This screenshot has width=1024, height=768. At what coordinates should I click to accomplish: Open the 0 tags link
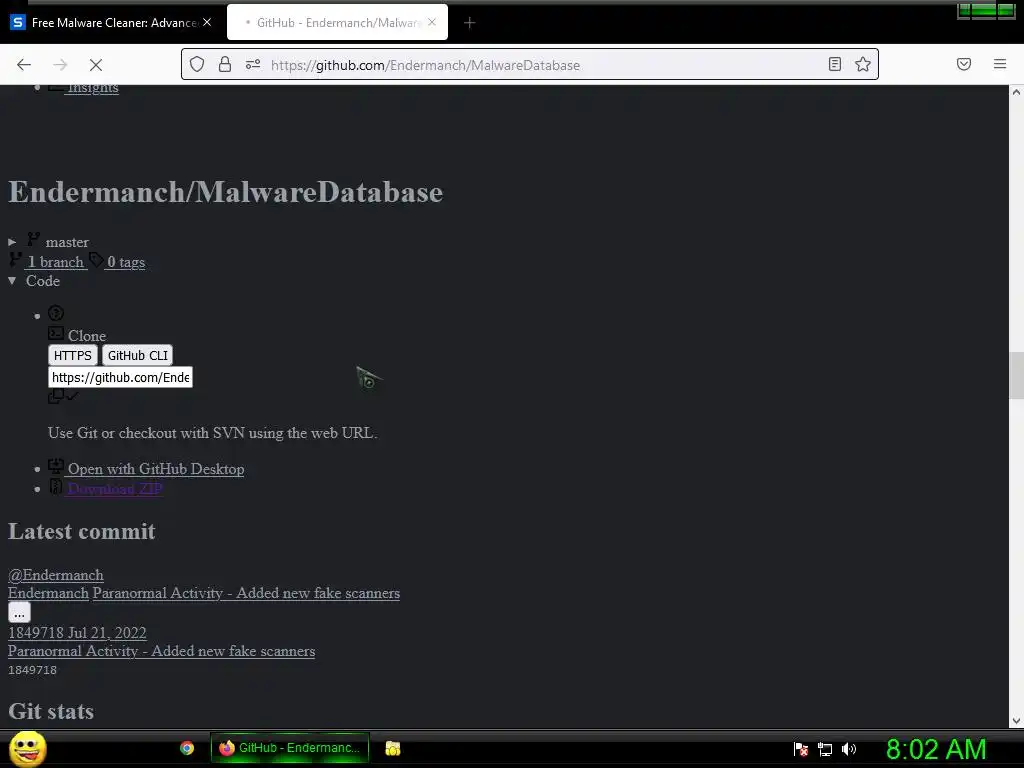click(x=125, y=263)
